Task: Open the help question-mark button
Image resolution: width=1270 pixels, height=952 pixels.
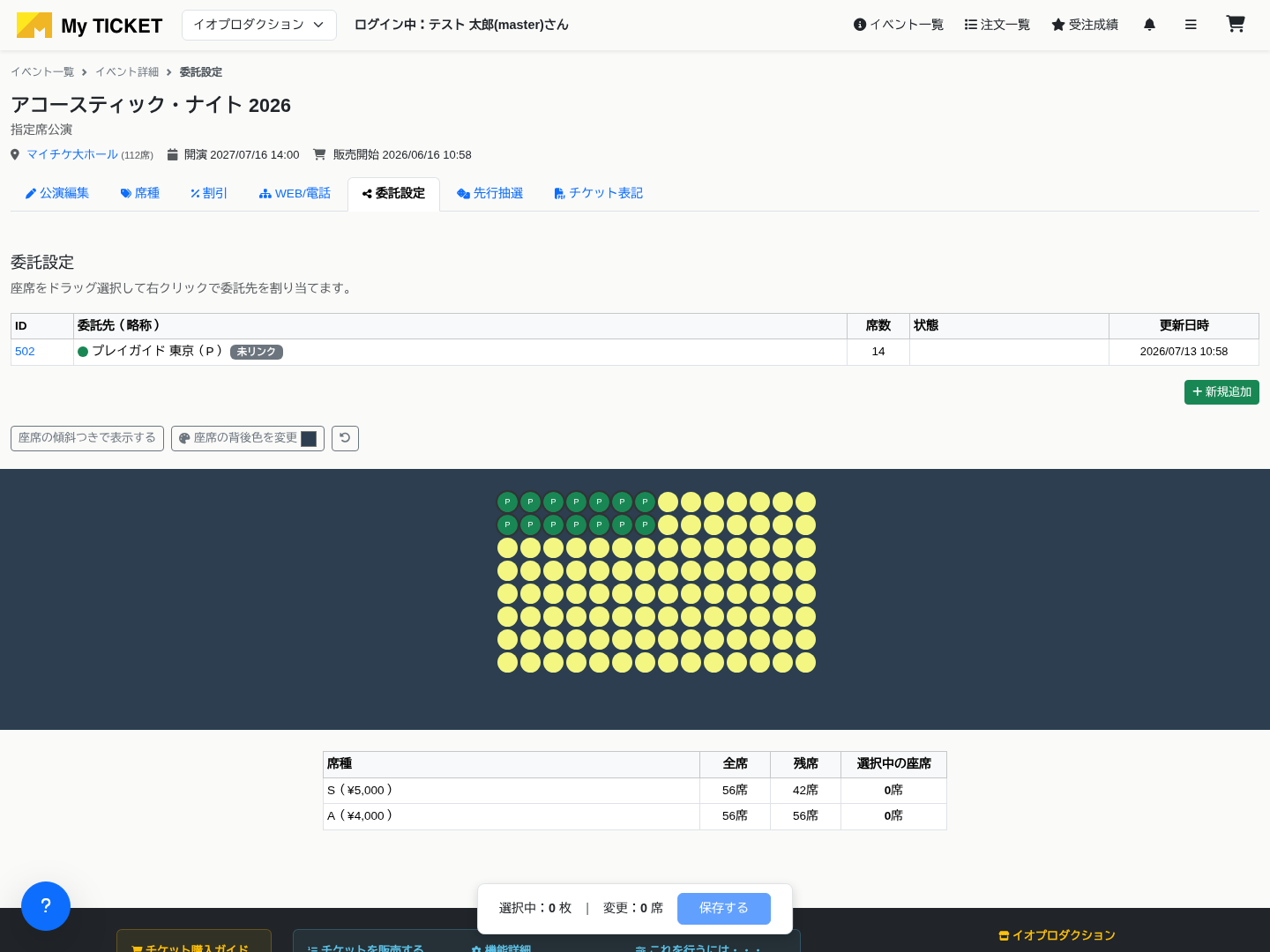Action: 46,906
